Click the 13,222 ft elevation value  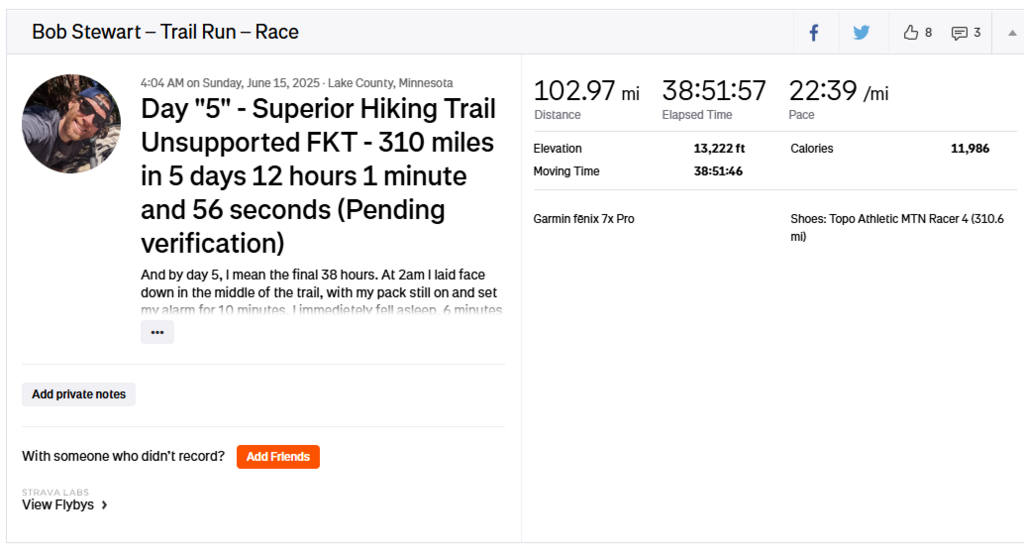(719, 148)
